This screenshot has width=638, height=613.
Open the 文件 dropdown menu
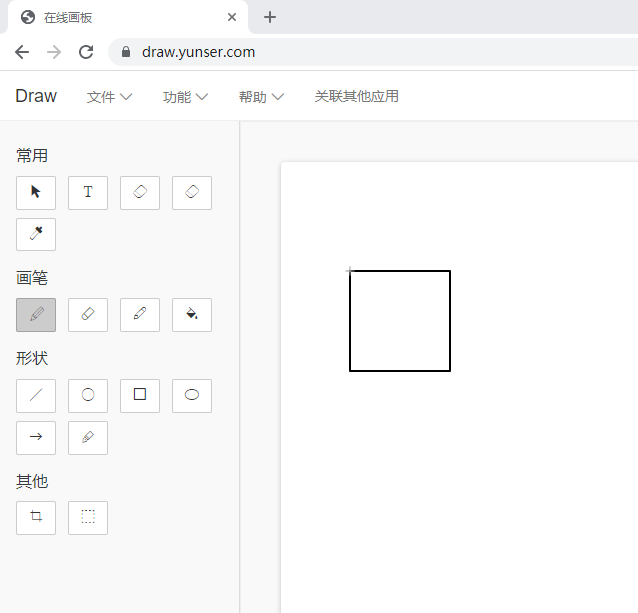[x=109, y=97]
